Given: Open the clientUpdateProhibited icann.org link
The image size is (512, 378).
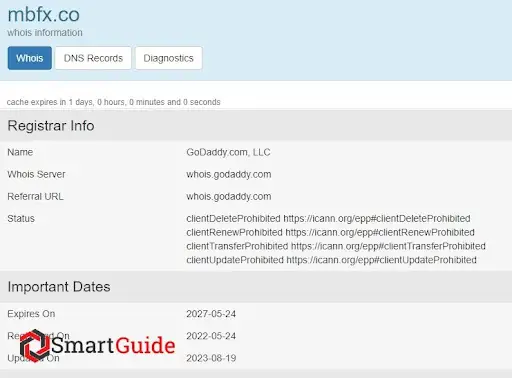Looking at the screenshot, I should pyautogui.click(x=381, y=260).
